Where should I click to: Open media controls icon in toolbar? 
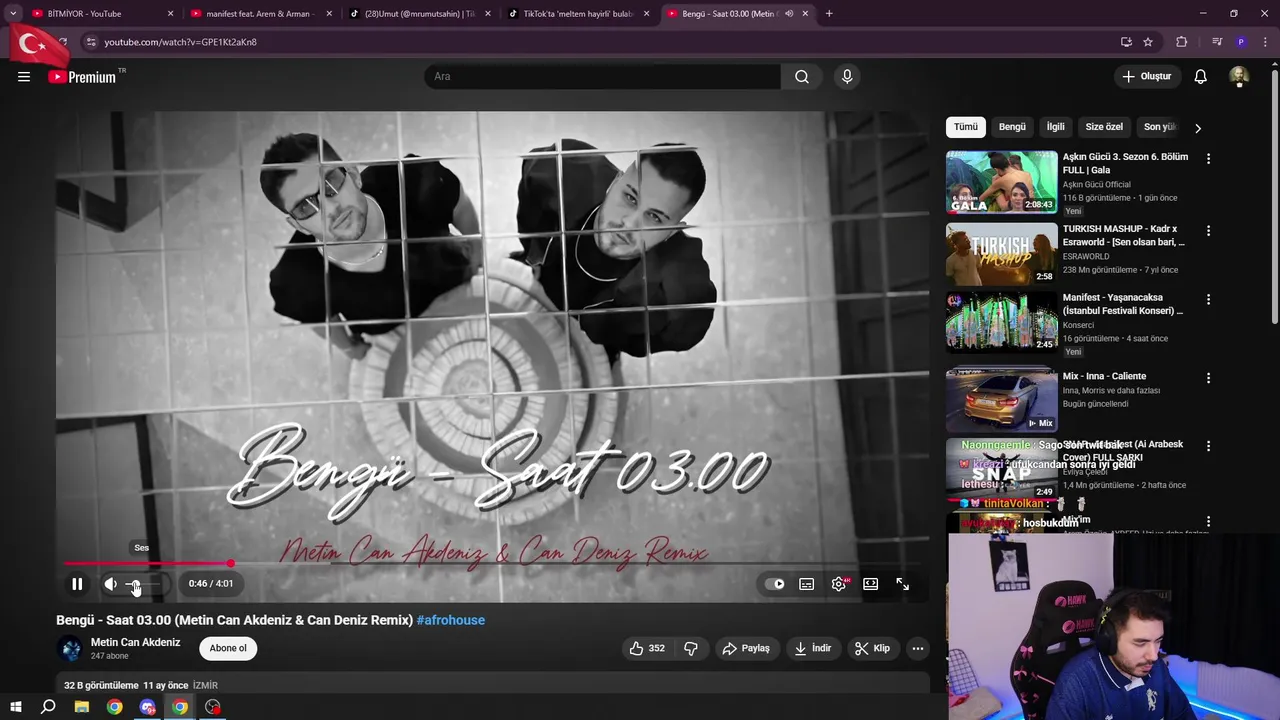[1217, 42]
